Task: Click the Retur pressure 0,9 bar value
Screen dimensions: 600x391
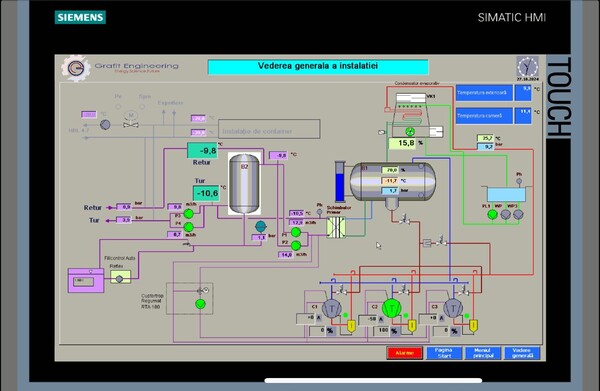Action: click(124, 207)
